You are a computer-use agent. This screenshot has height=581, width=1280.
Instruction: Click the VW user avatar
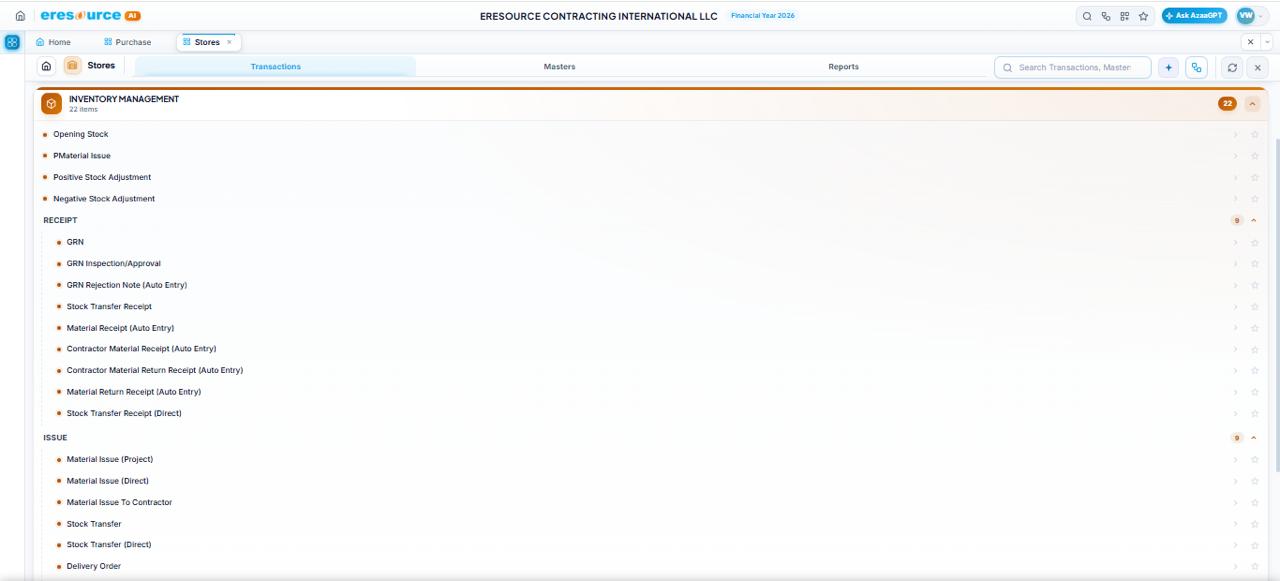(x=1245, y=15)
